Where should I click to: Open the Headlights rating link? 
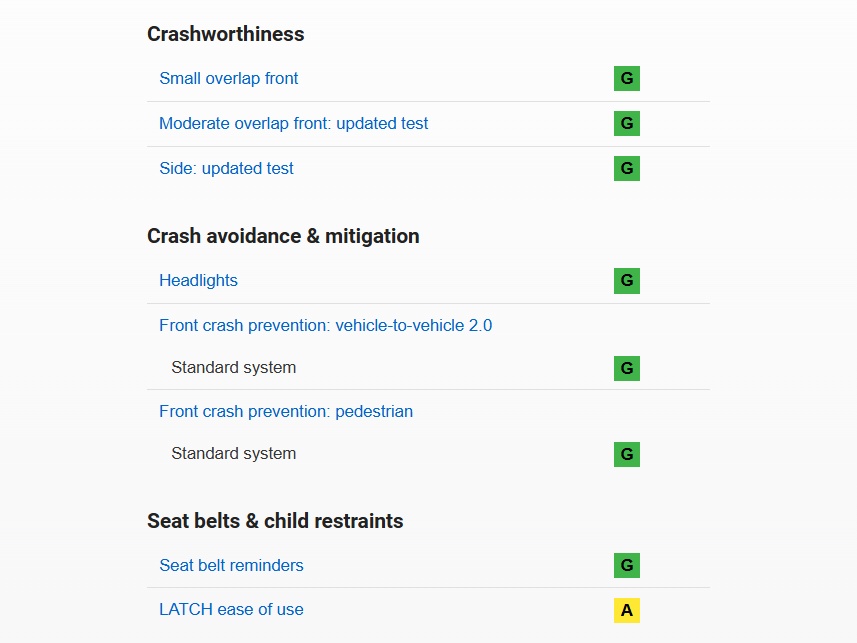[198, 280]
